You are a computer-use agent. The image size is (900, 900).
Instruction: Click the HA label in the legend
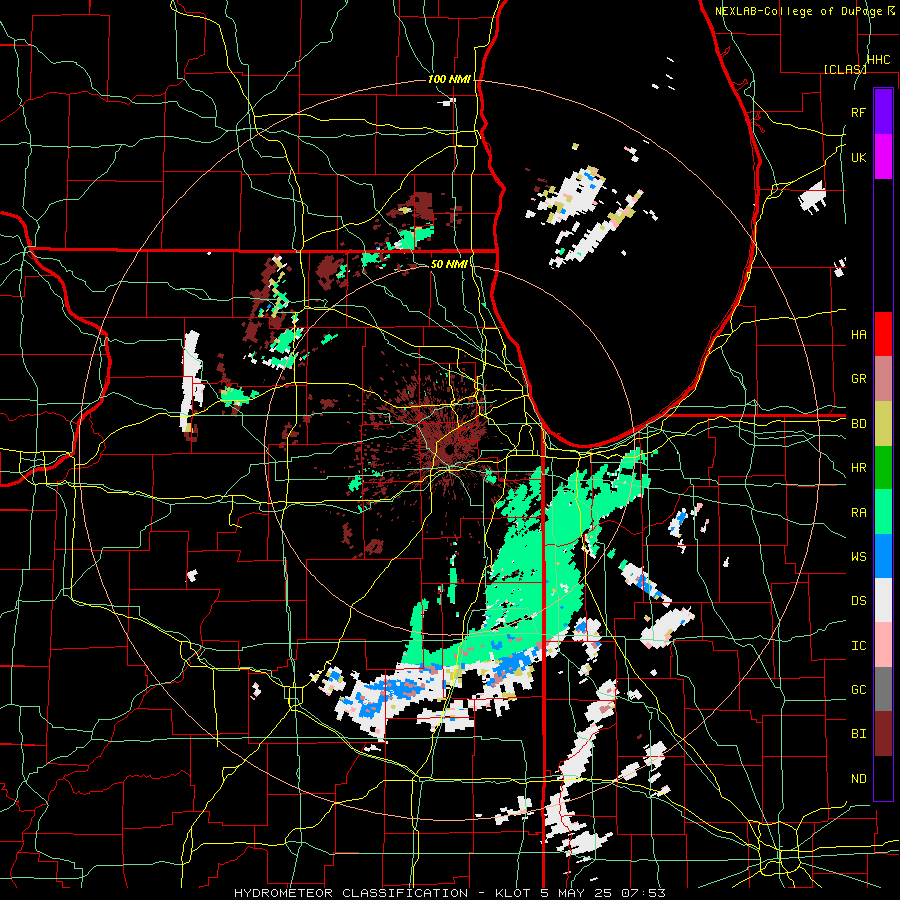(858, 334)
